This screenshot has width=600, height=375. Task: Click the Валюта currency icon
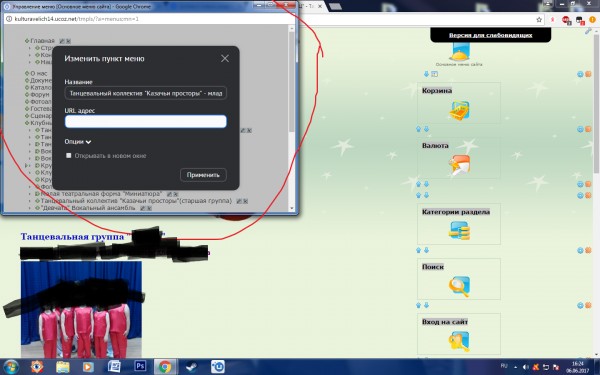(x=459, y=165)
